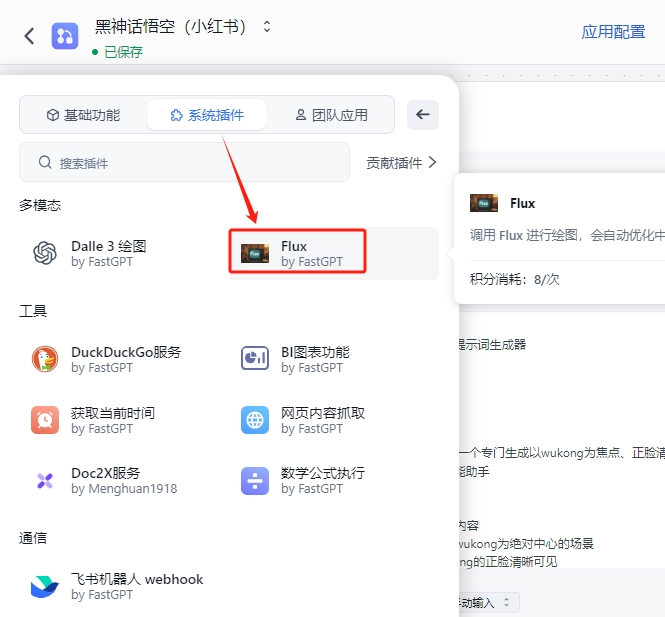Select BI图表功能 plugin name
665x617 pixels.
(x=315, y=352)
